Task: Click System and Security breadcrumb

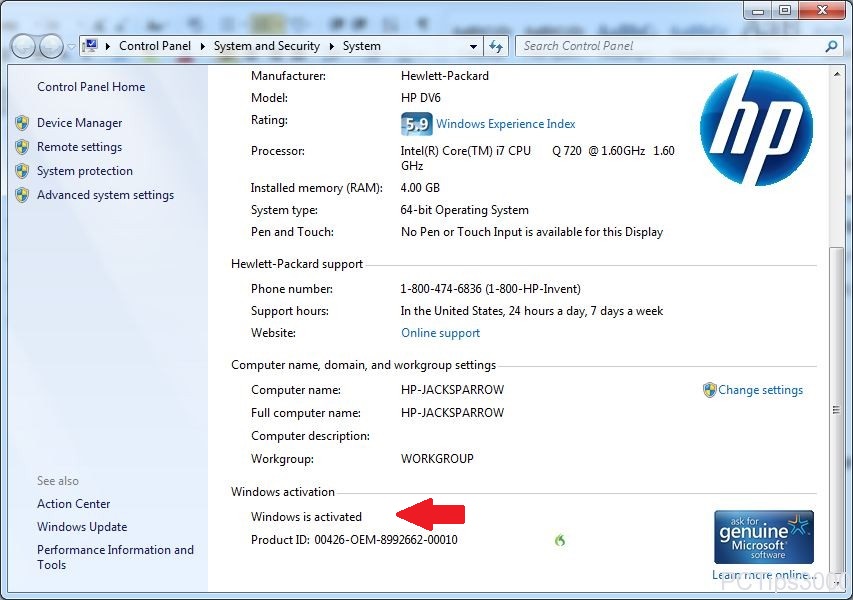Action: click(267, 46)
